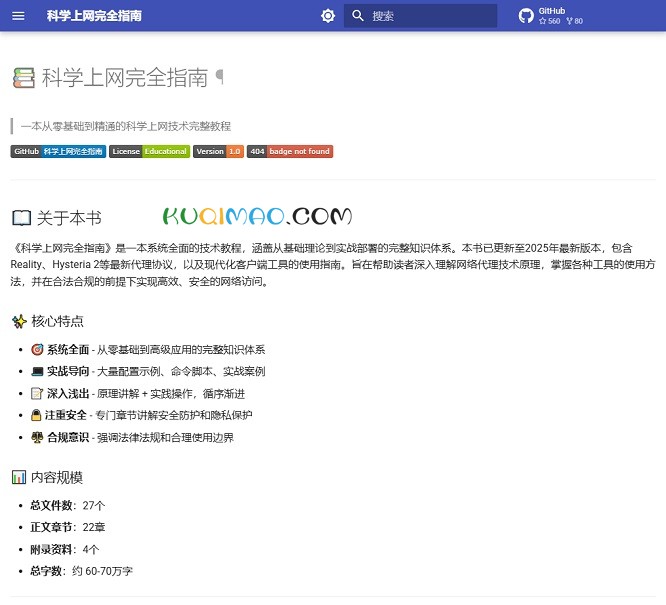The width and height of the screenshot is (666, 605).
Task: Click the 内容规模 heading text
Action: click(57, 478)
